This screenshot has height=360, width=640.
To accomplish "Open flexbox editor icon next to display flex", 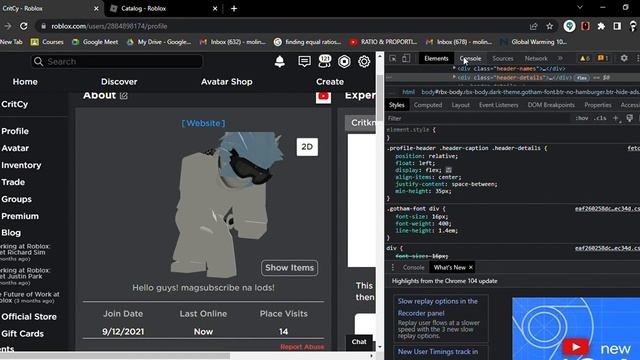I will (449, 170).
